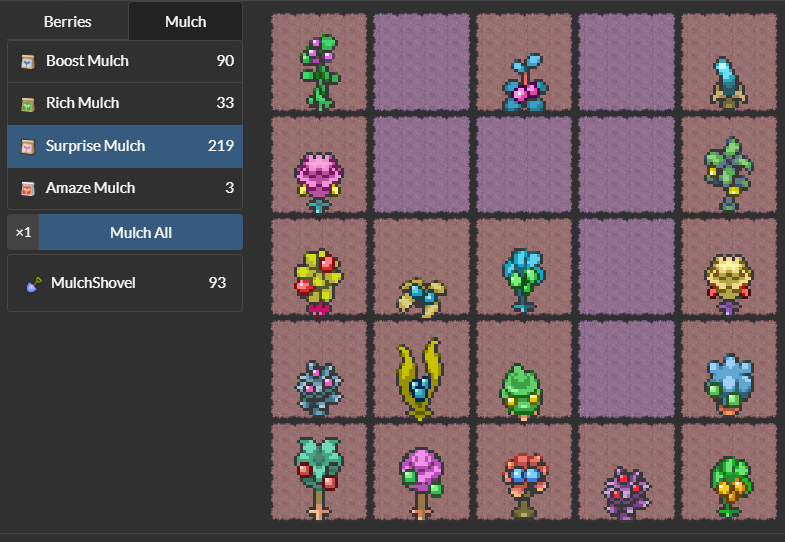Click empty plot between vine and blue-leaf plant

pos(422,62)
